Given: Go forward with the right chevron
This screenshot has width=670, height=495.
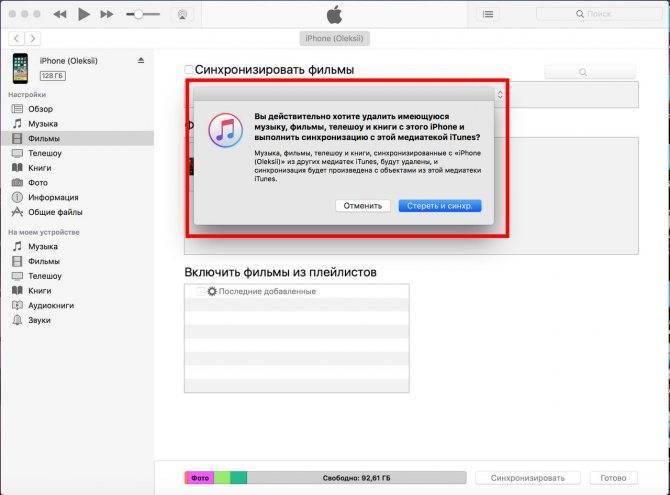Looking at the screenshot, I should pyautogui.click(x=32, y=38).
